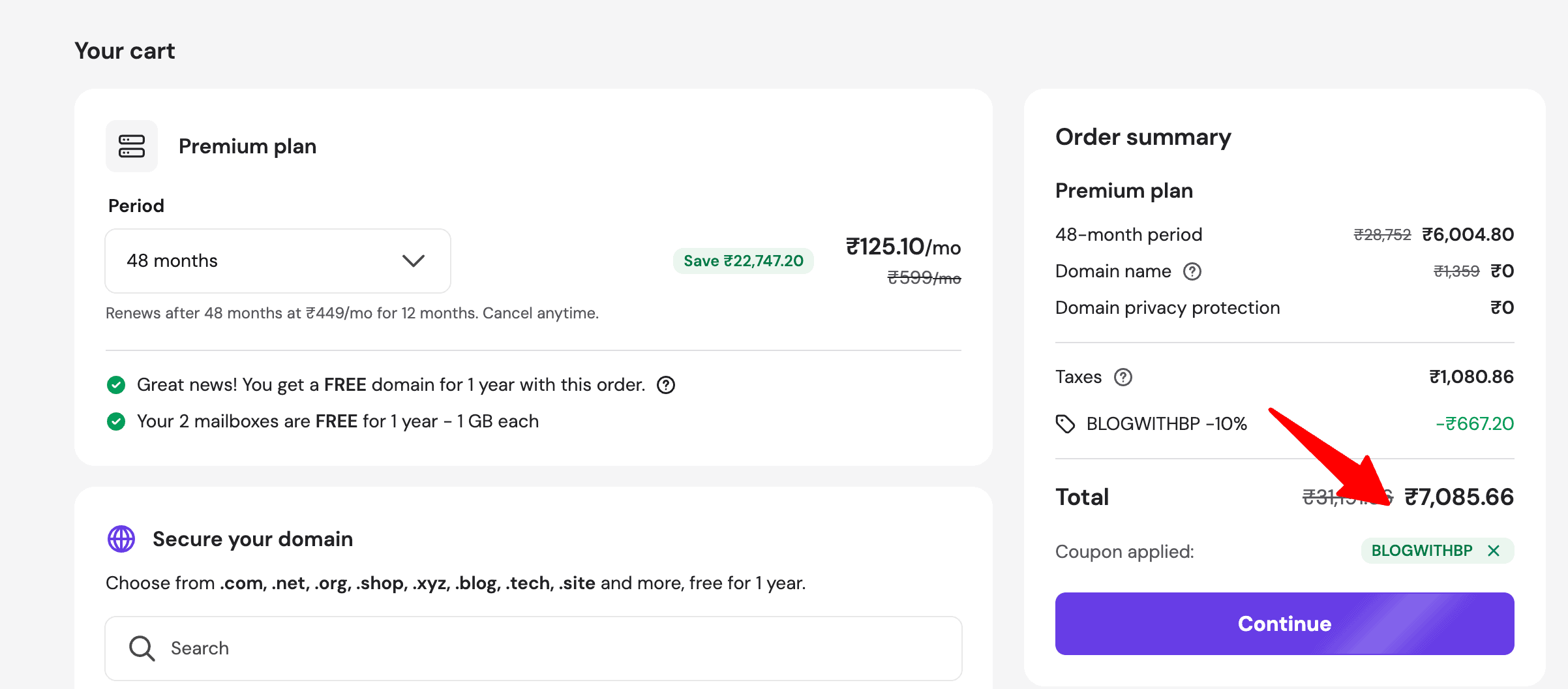The height and width of the screenshot is (689, 1568).
Task: Click help icon beside Taxes
Action: click(x=1123, y=377)
